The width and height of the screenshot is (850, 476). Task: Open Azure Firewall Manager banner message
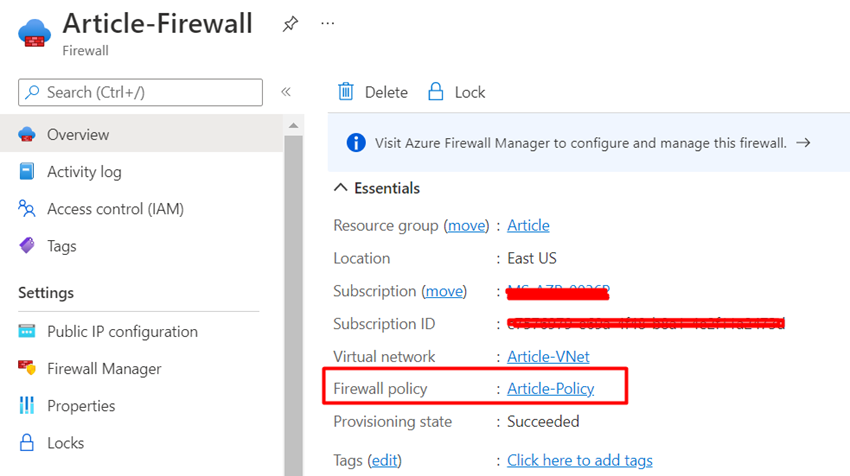[x=581, y=143]
